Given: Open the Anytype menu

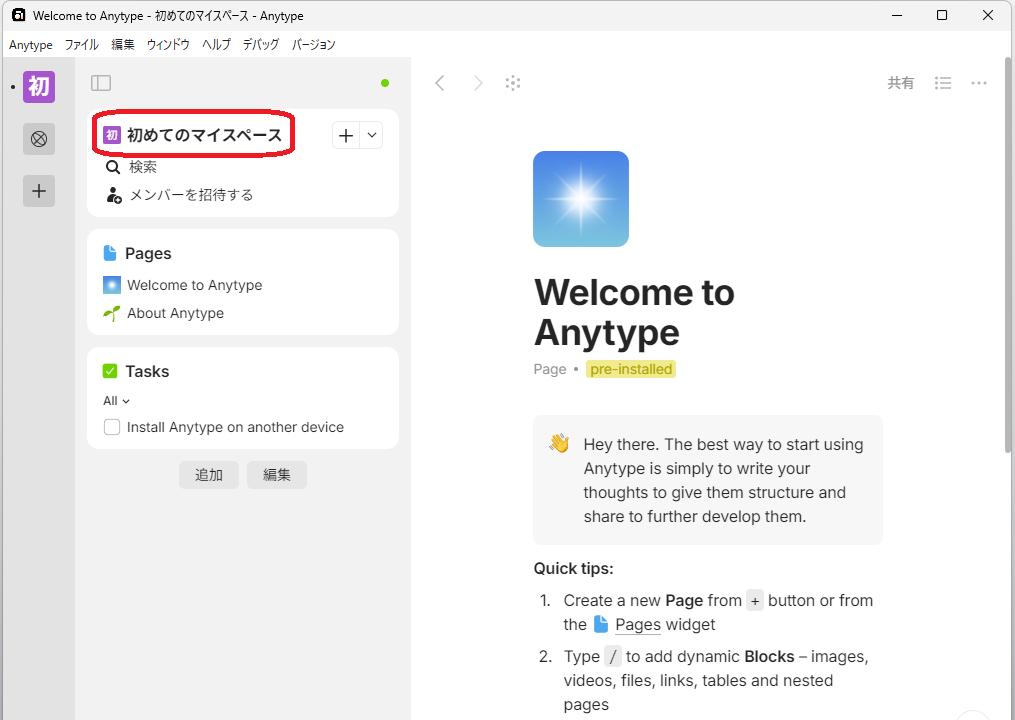Looking at the screenshot, I should (30, 45).
